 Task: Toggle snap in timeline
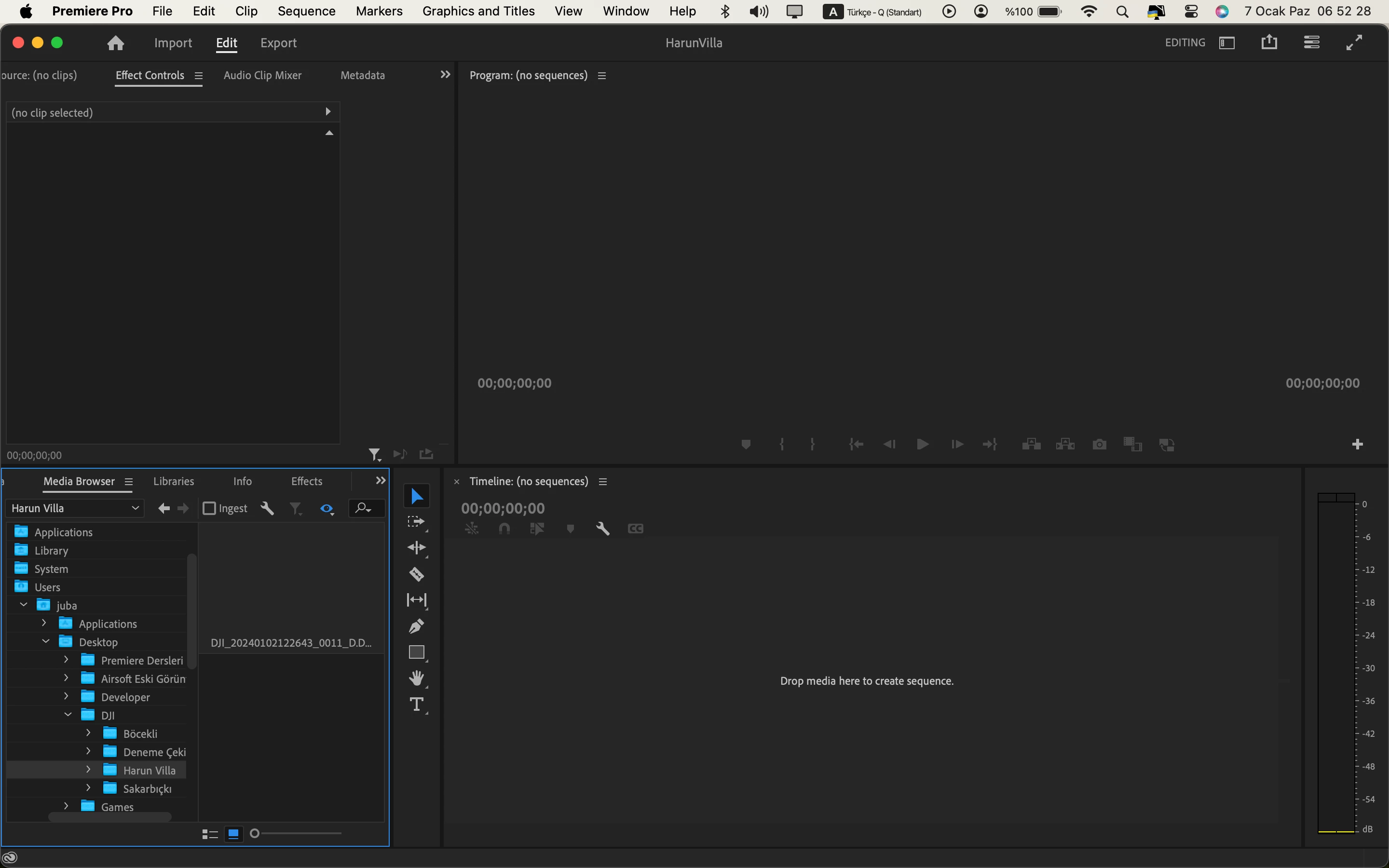coord(504,528)
